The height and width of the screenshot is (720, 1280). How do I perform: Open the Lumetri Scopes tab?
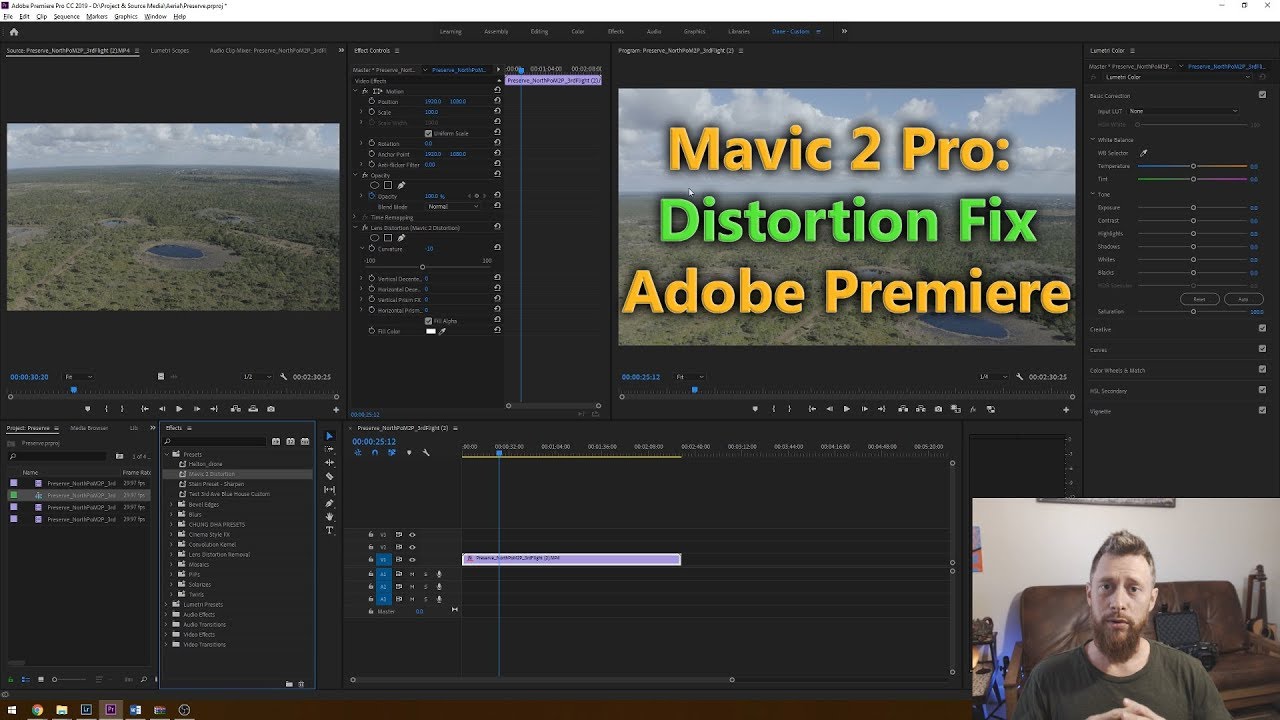[x=170, y=50]
